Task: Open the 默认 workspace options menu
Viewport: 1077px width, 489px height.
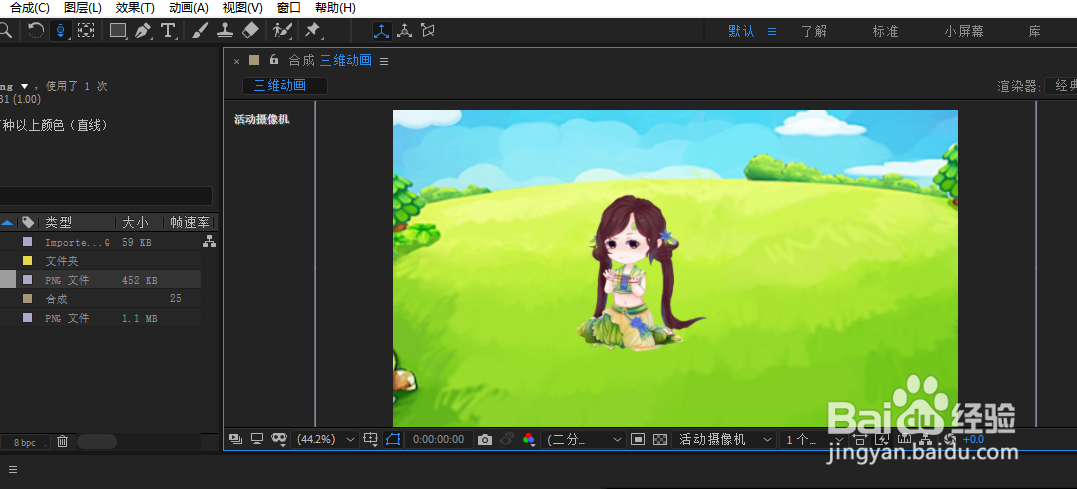Action: click(772, 32)
